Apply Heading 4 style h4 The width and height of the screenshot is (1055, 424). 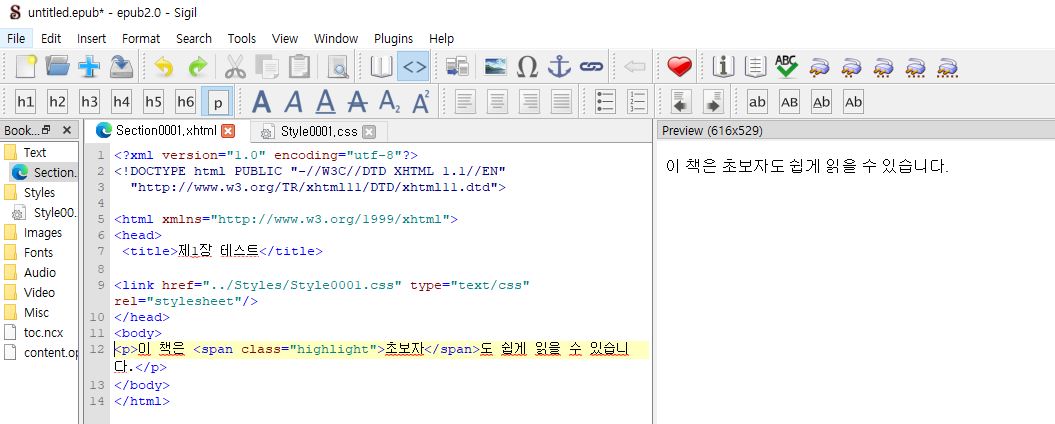click(121, 102)
